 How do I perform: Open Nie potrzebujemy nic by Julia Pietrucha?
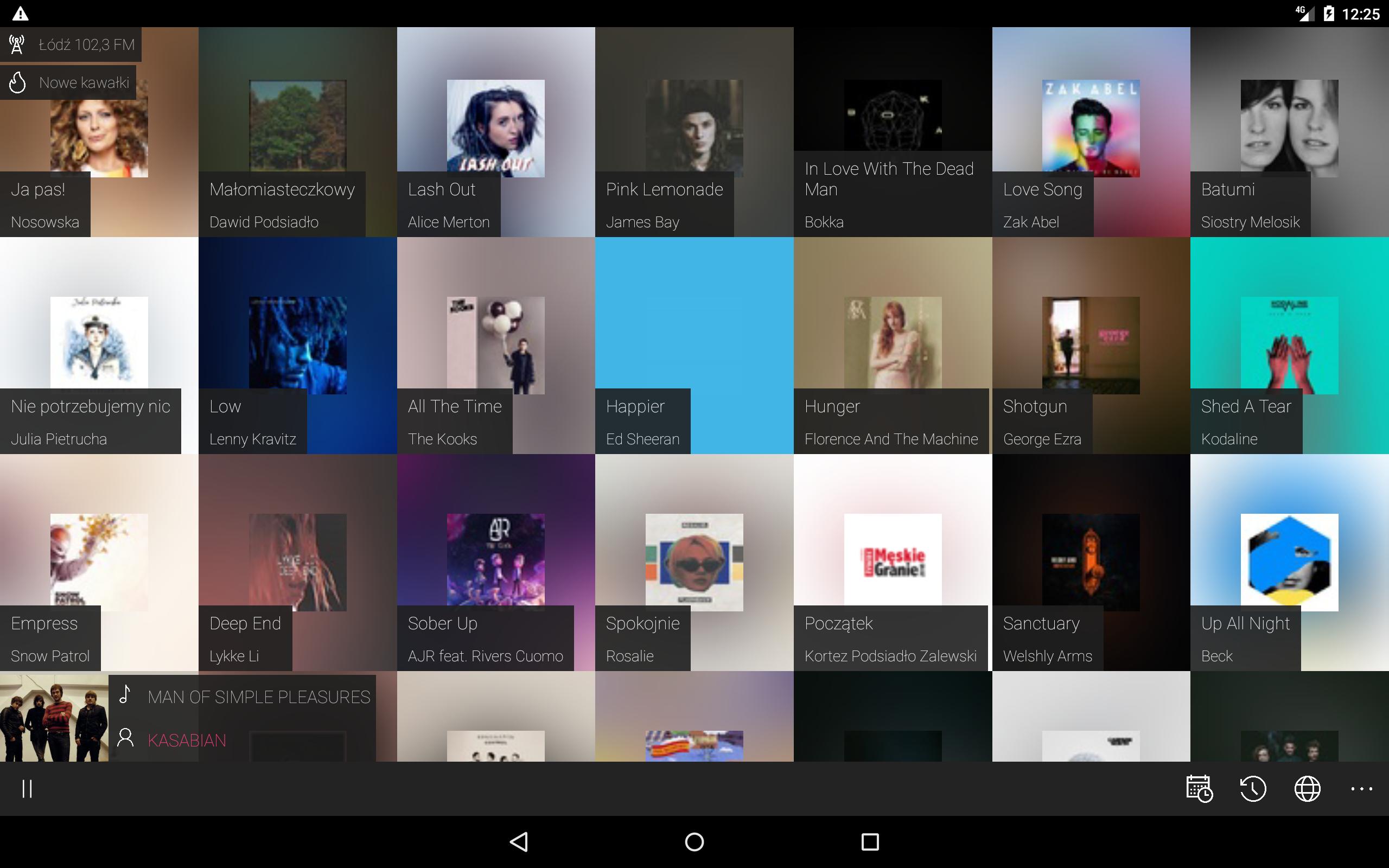[x=99, y=346]
